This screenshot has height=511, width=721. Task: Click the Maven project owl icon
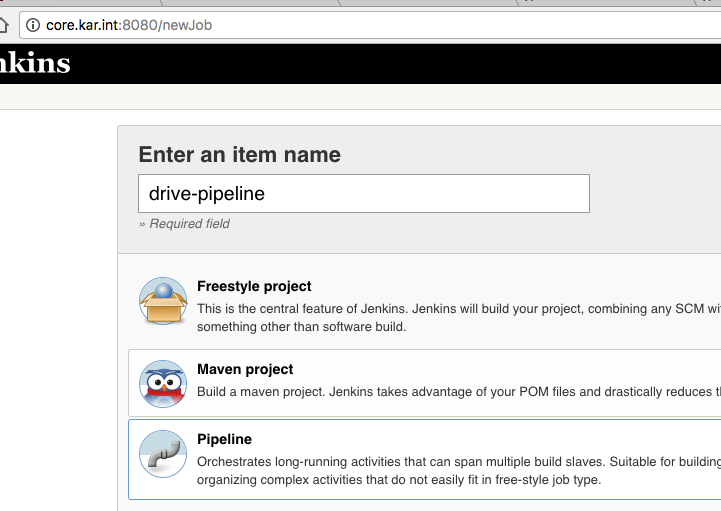pos(163,384)
